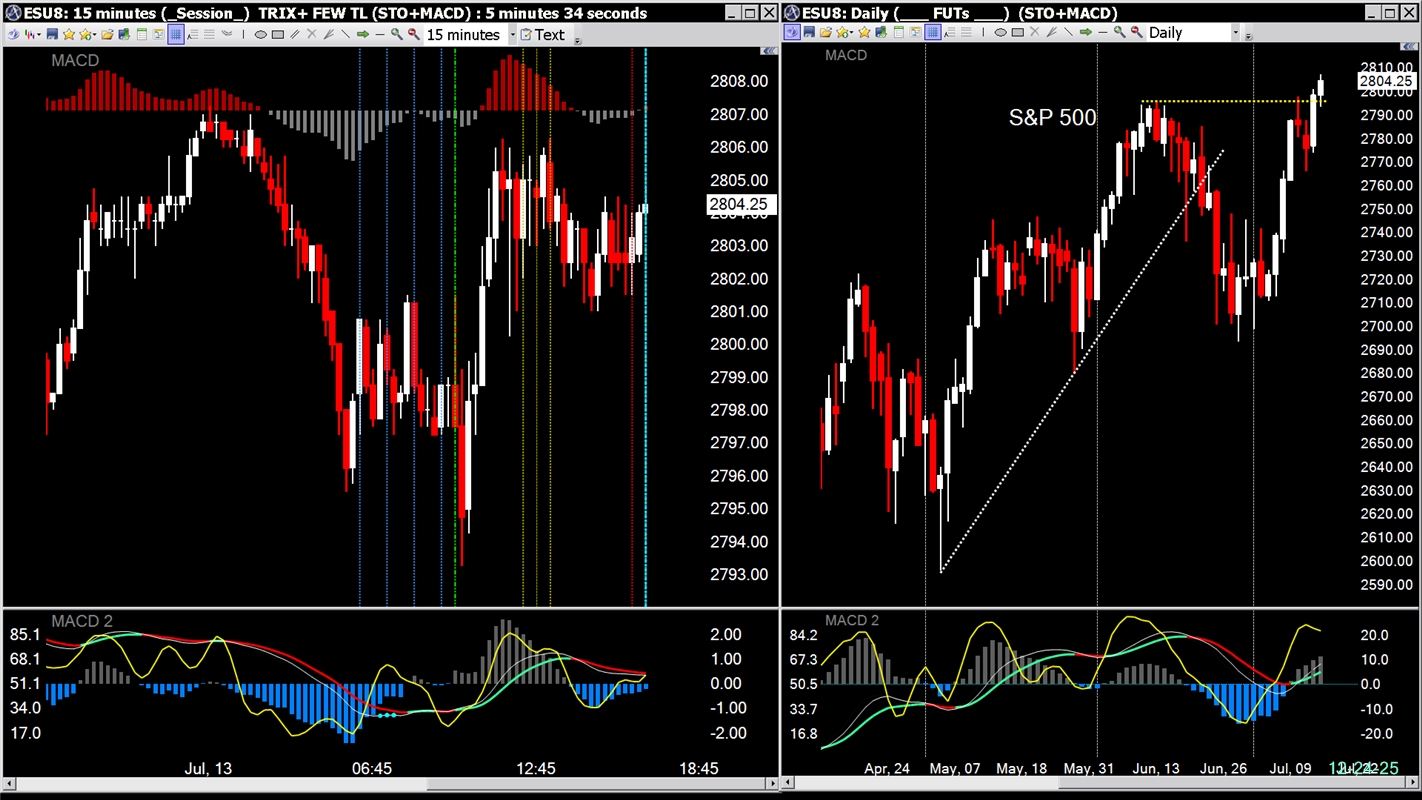Save the 15 minutes chart with the floppy disk icon
1422x800 pixels.
tap(52, 34)
